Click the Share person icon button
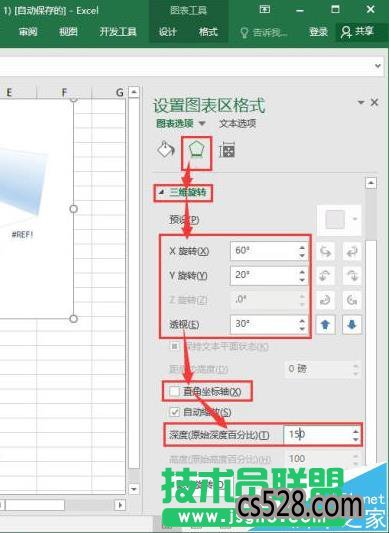This screenshot has width=389, height=533. 357,32
